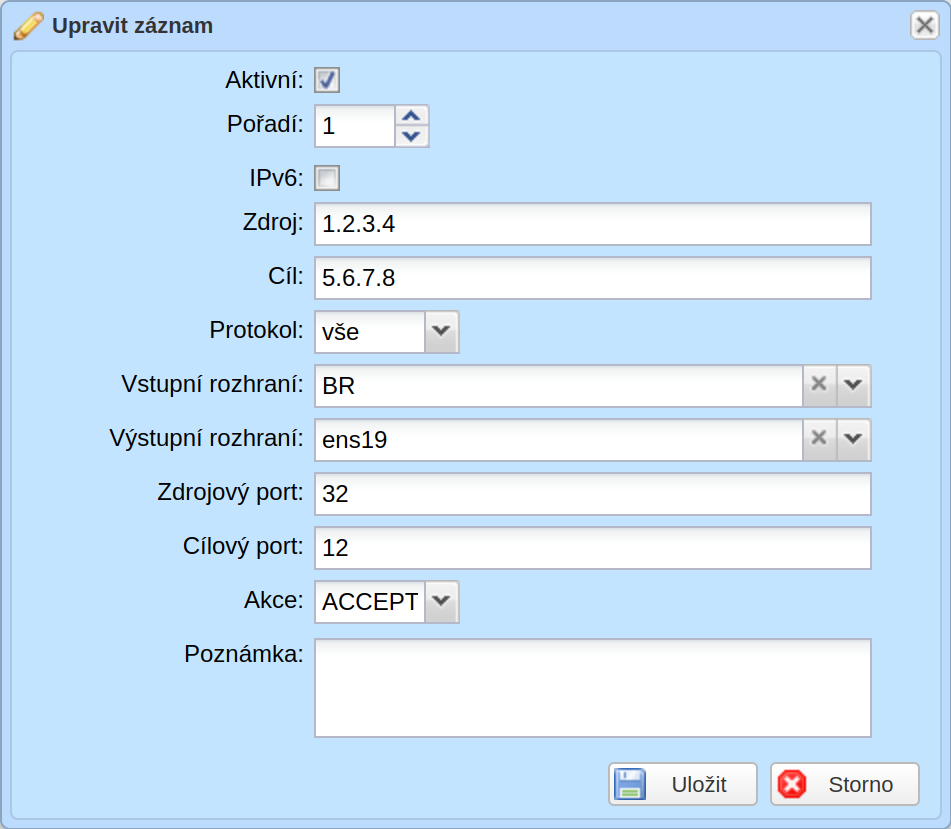Decrease the Pořadí value with down arrow
Viewport: 951px width, 829px height.
(x=412, y=136)
